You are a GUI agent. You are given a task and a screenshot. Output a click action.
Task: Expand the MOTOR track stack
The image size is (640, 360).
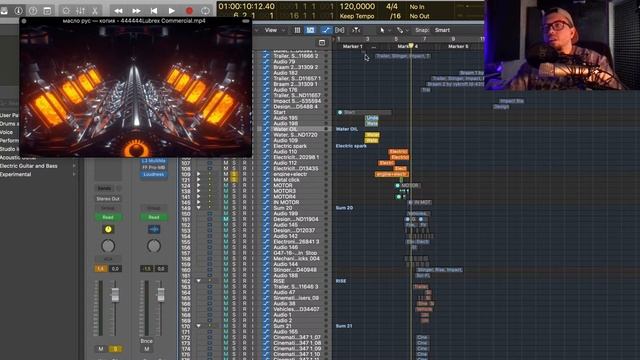pyautogui.click(x=198, y=186)
